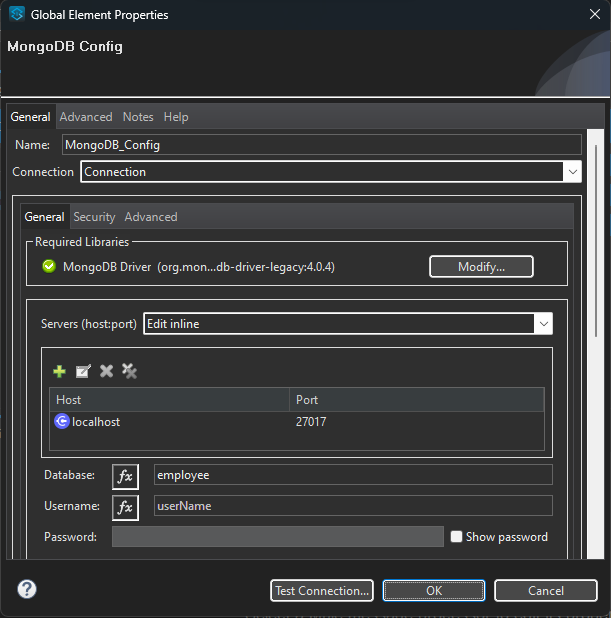The width and height of the screenshot is (611, 618).
Task: Switch to the top-level Advanced tab
Action: [x=86, y=117]
